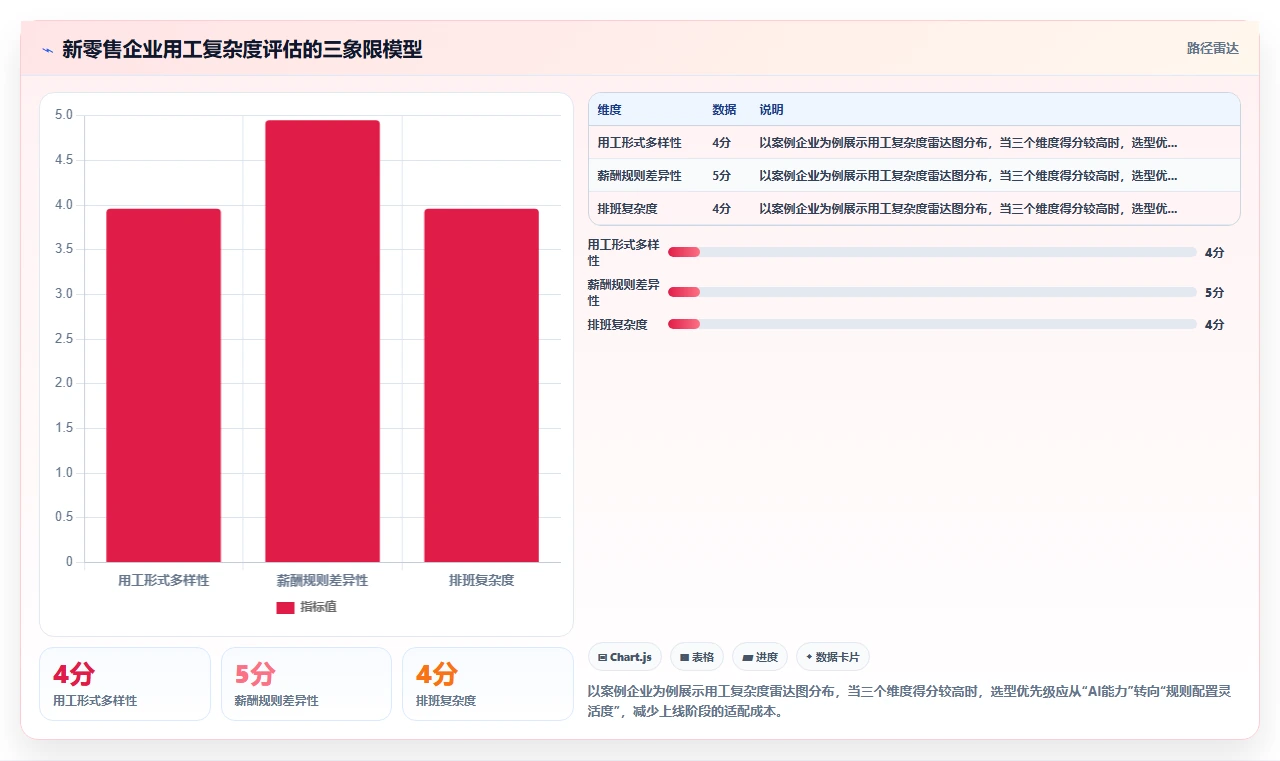Select the Chart.js tag chip
Image resolution: width=1280 pixels, height=761 pixels.
click(625, 657)
